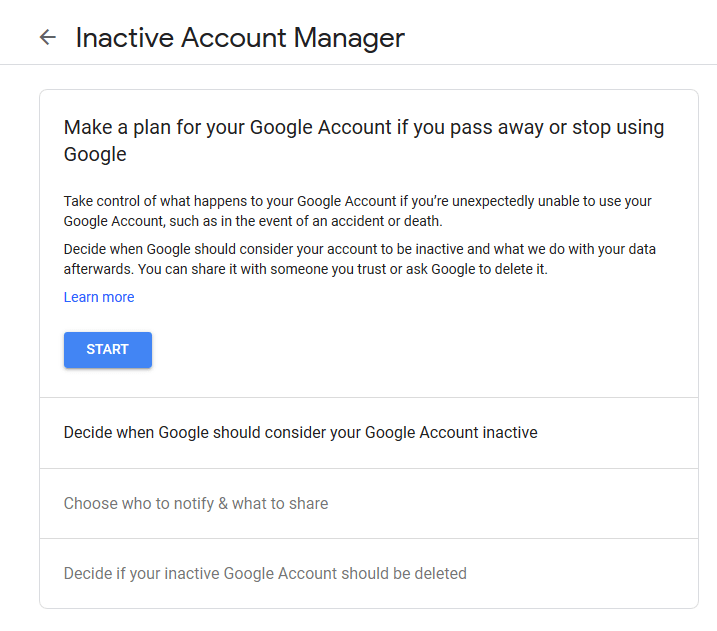Click the 'Inactive Account Manager' page title
Viewport: 717px width, 631px height.
pyautogui.click(x=240, y=38)
